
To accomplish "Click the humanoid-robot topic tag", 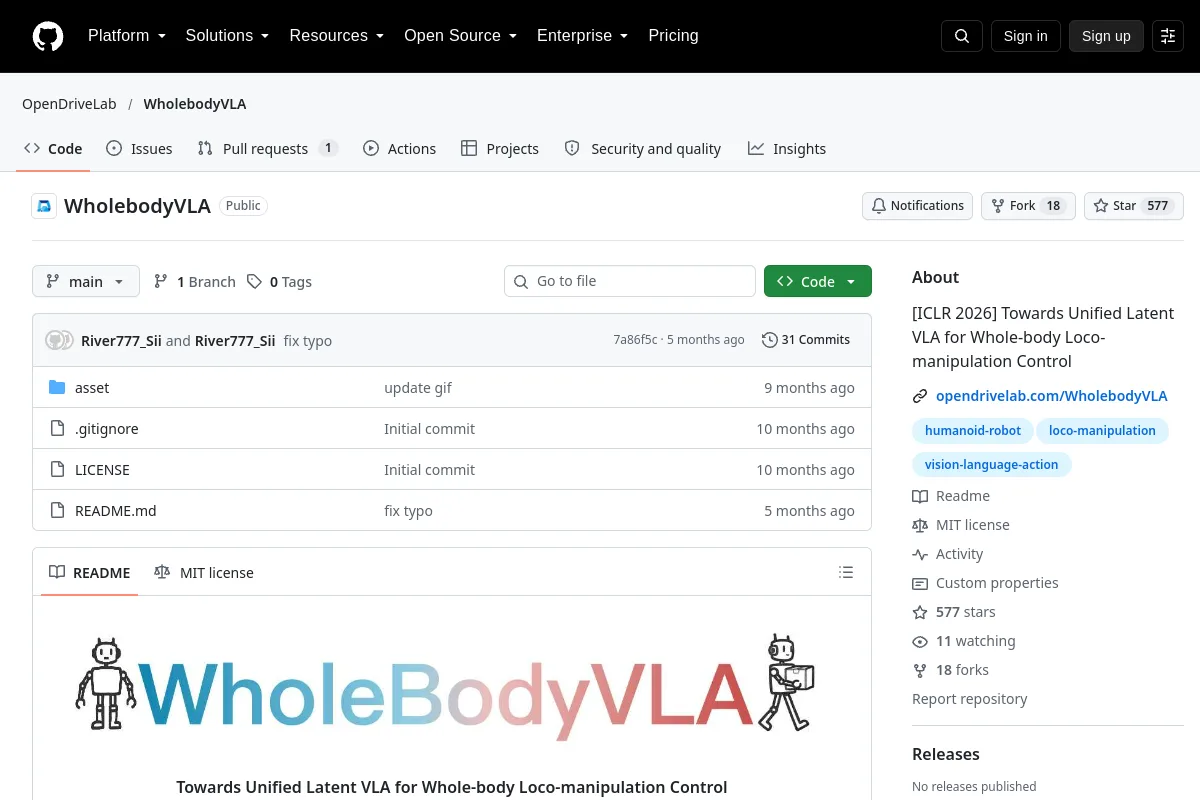I will click(973, 431).
